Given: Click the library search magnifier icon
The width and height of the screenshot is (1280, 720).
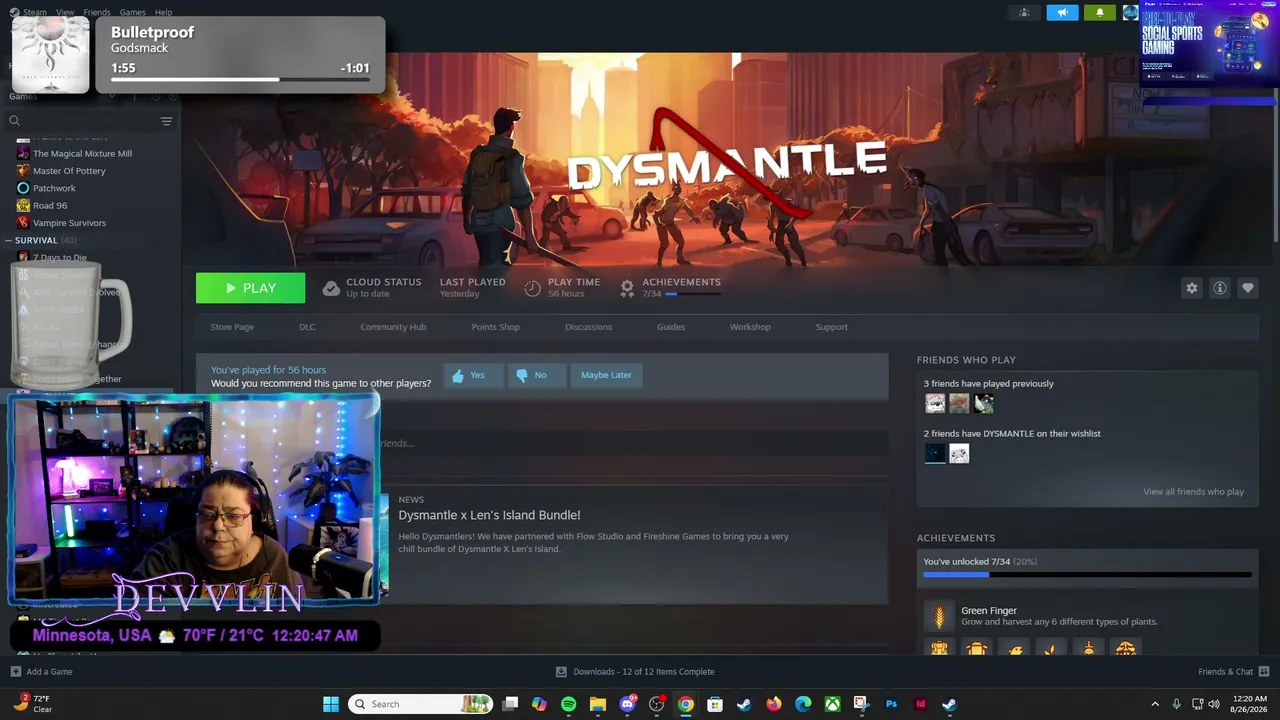Looking at the screenshot, I should pos(15,121).
